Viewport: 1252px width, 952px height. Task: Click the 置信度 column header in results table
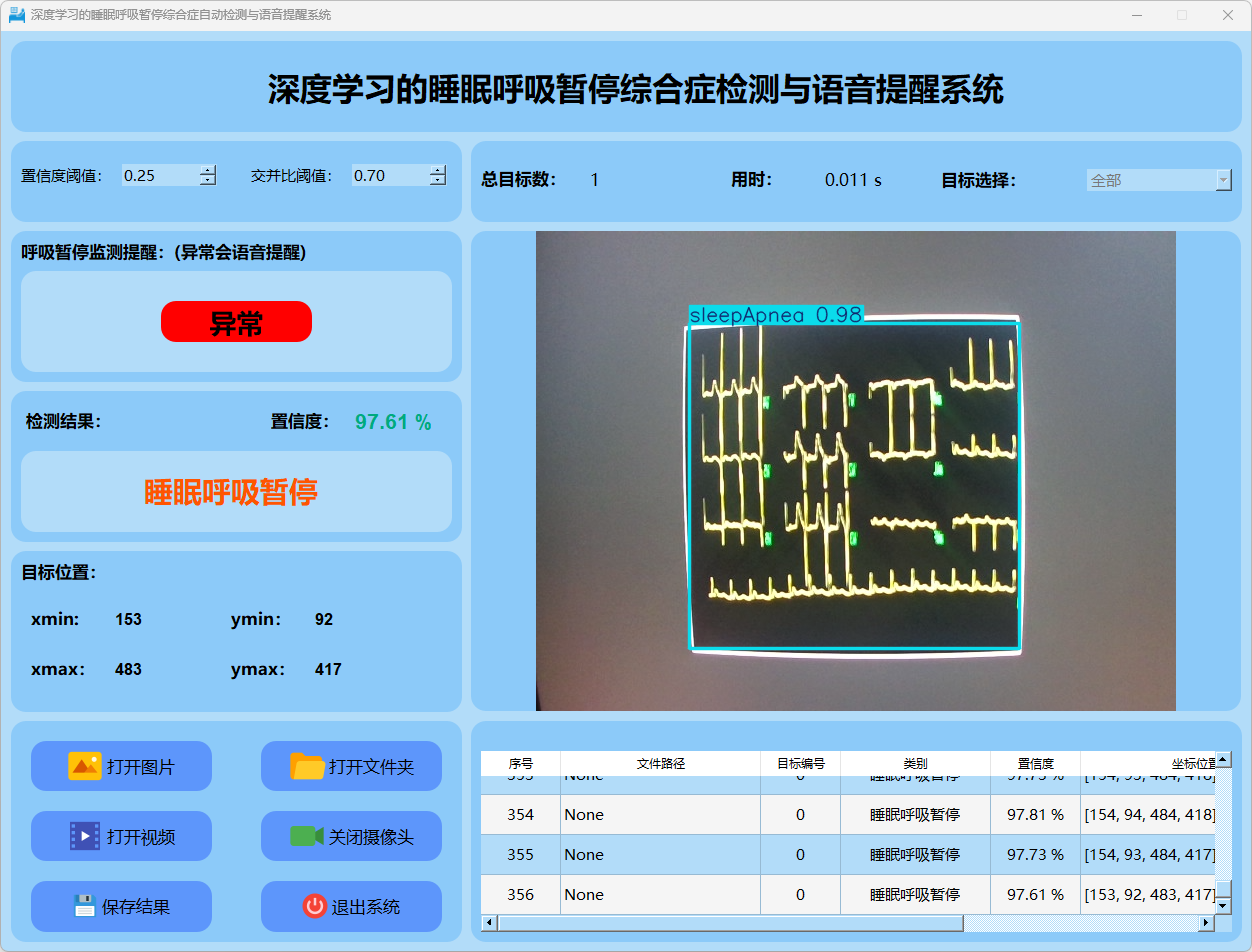click(1035, 763)
